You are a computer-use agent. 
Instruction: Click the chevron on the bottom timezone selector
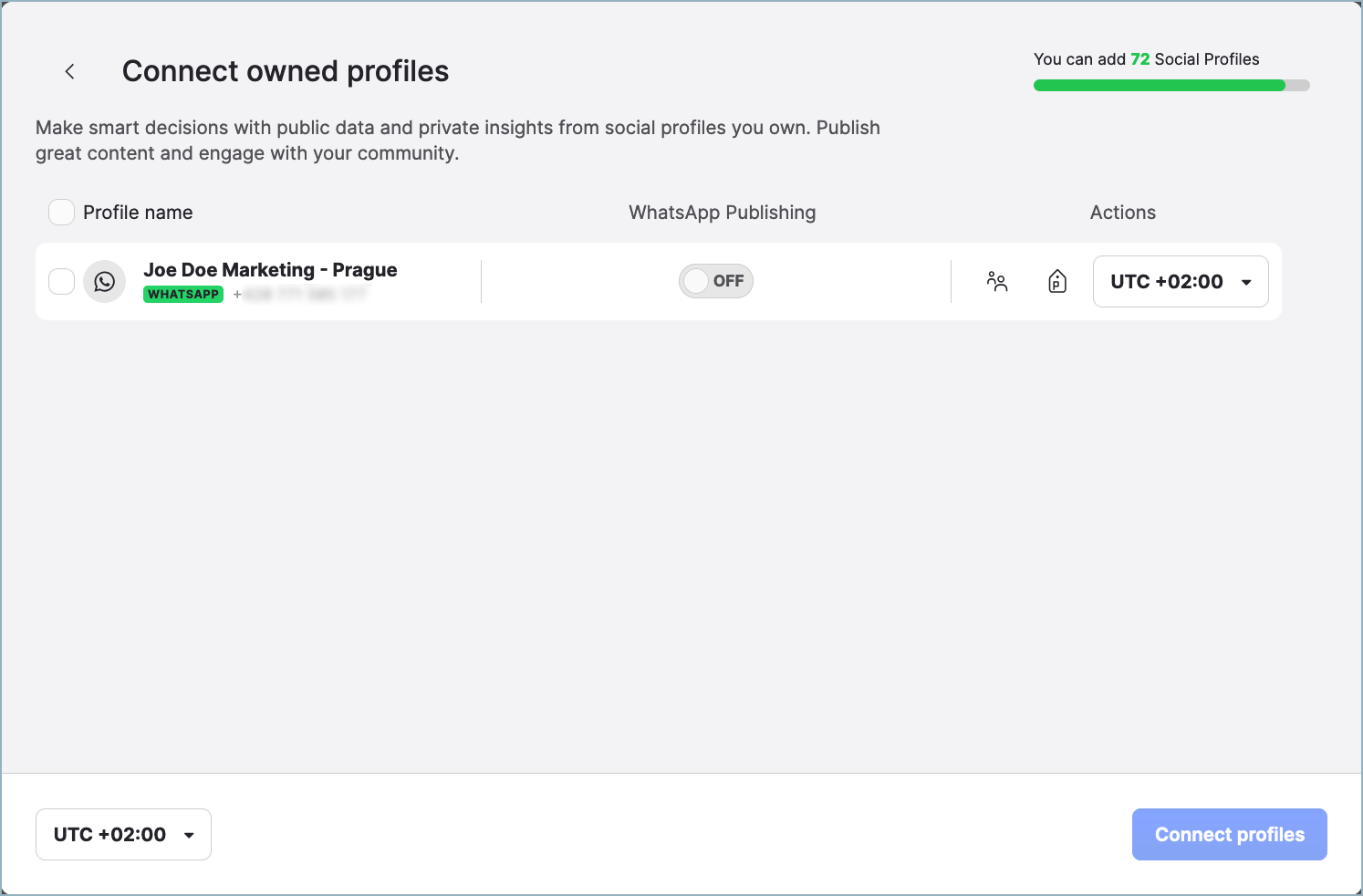[189, 834]
